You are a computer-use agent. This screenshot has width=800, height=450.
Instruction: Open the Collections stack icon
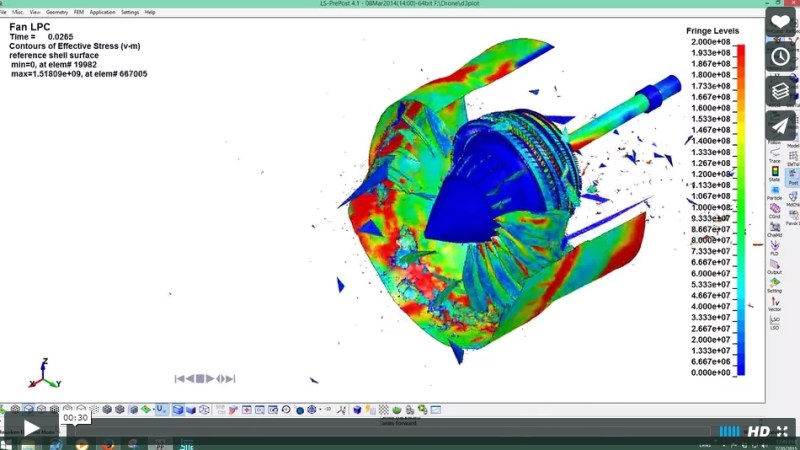(781, 90)
